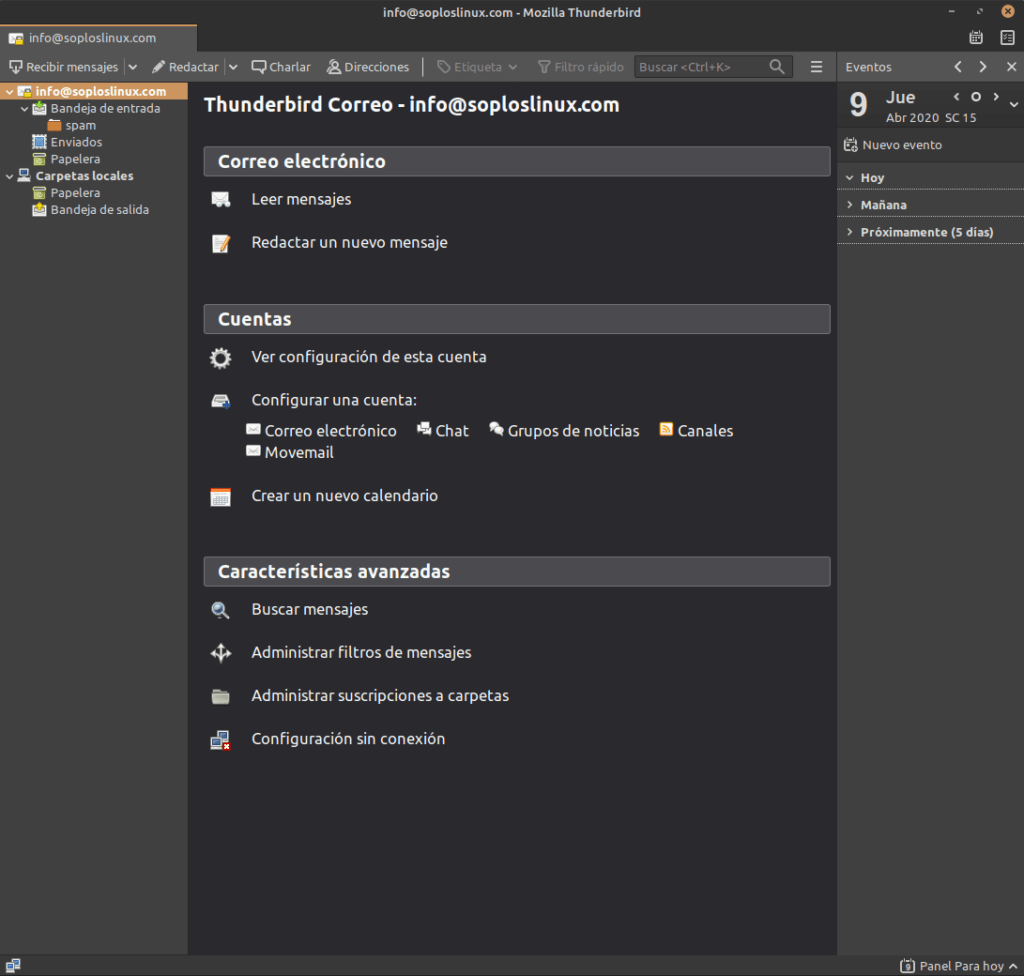Select the Bandeja de entrada folder
Image resolution: width=1024 pixels, height=976 pixels.
(104, 108)
